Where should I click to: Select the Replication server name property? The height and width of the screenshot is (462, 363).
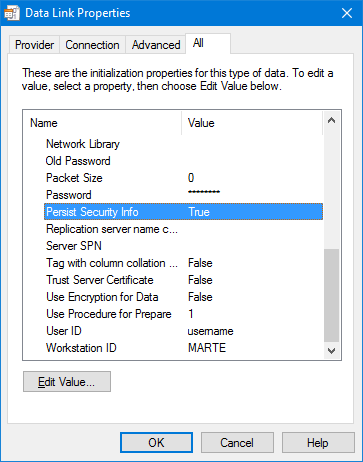[183, 229]
